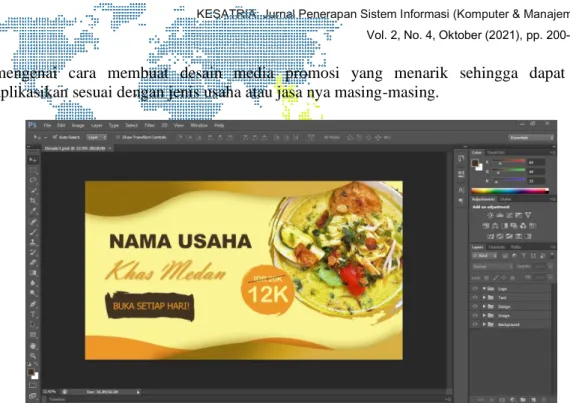Viewport: 570px width, 403px height.
Task: Click the document tab close button
Action: (110, 148)
